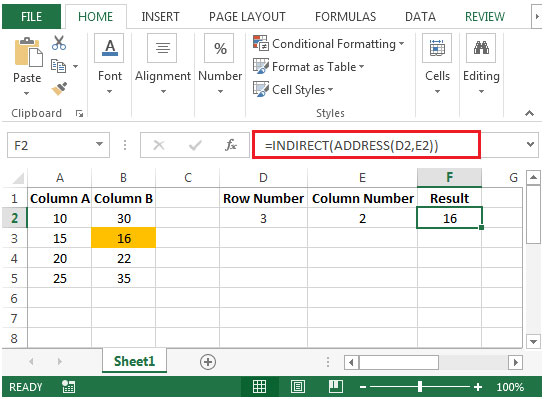
Task: Click the 100% zoom level
Action: [x=510, y=387]
